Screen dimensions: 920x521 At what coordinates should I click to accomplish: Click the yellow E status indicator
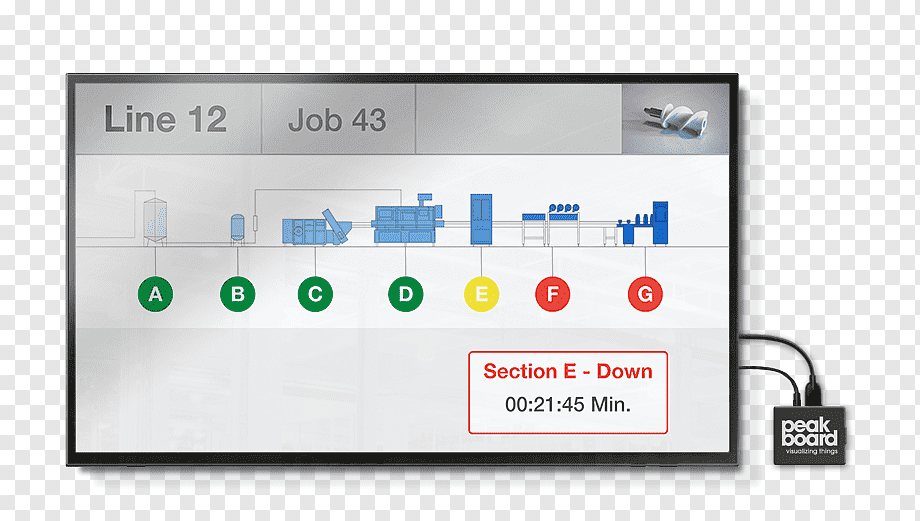482,294
